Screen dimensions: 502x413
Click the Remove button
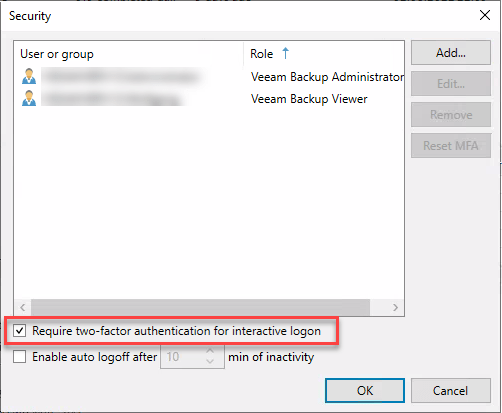coord(451,115)
